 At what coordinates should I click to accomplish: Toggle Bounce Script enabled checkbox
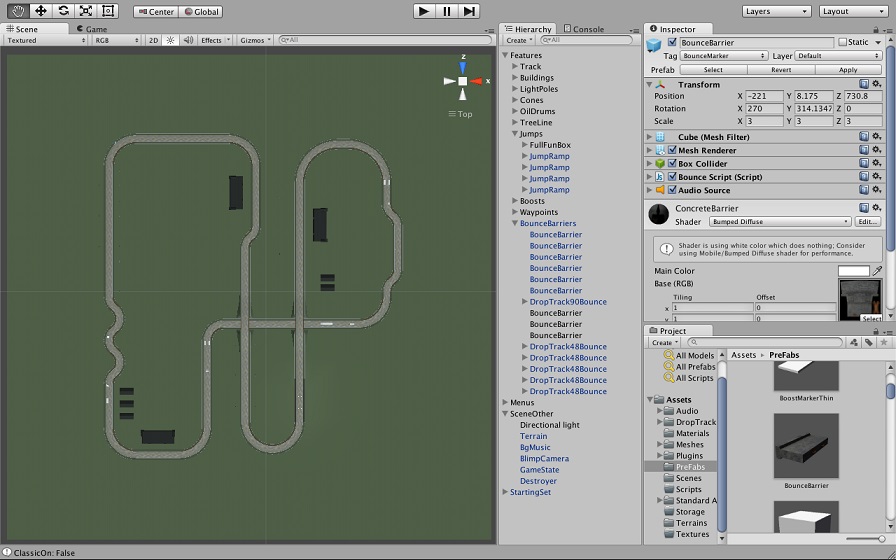[x=672, y=177]
